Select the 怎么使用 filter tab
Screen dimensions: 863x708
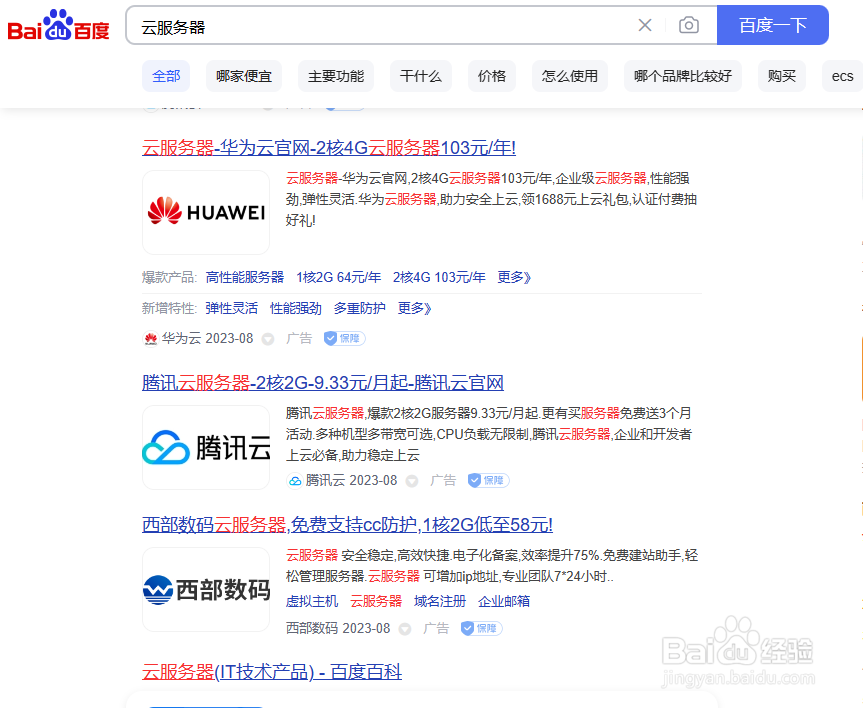[570, 76]
